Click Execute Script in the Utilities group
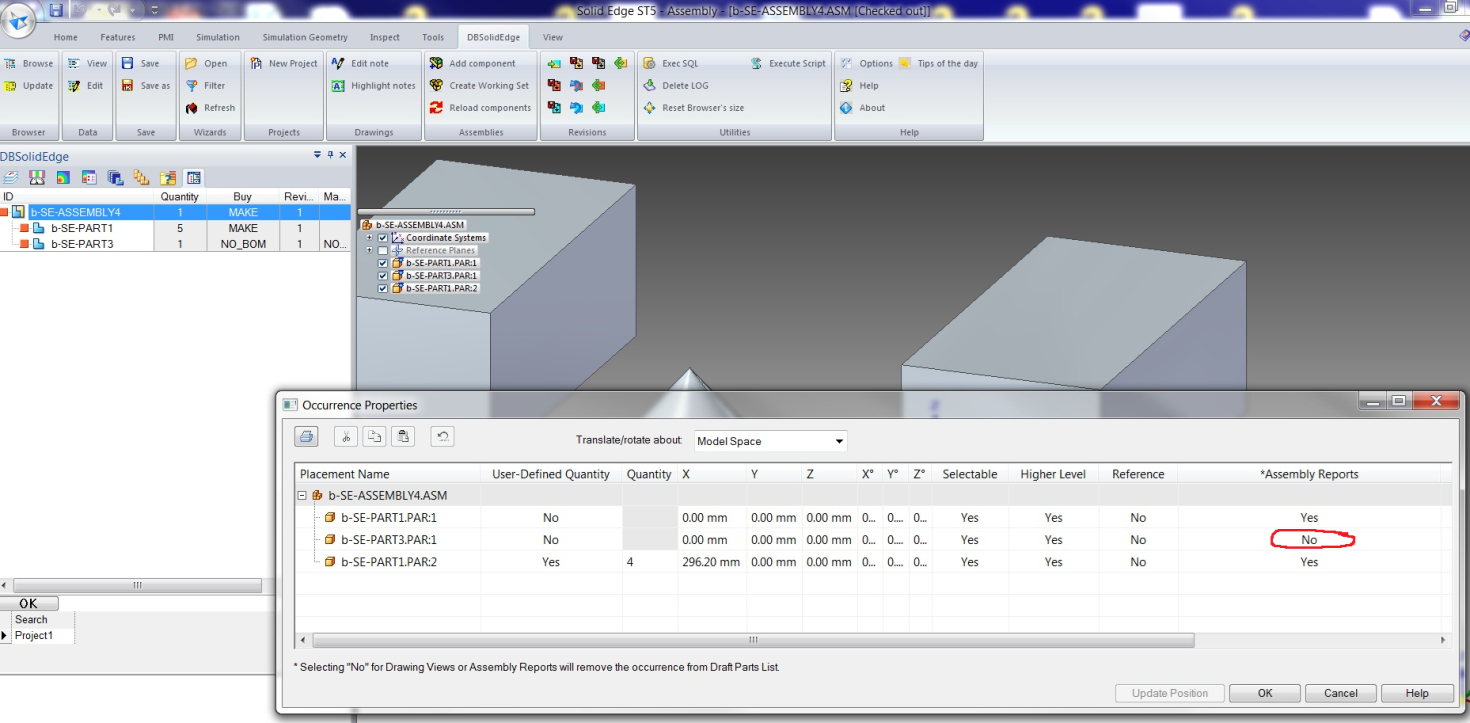Image resolution: width=1470 pixels, height=723 pixels. click(788, 64)
